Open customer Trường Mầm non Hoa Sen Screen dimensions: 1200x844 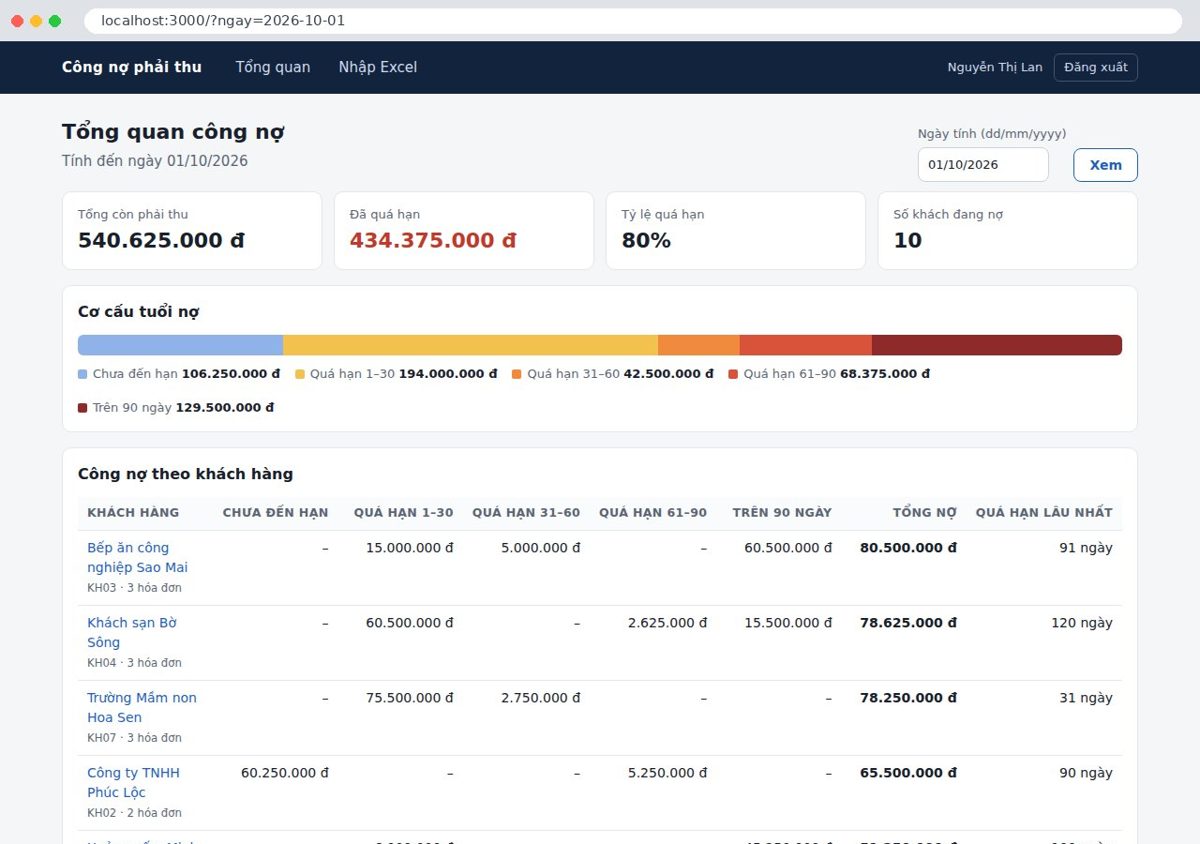tap(142, 707)
